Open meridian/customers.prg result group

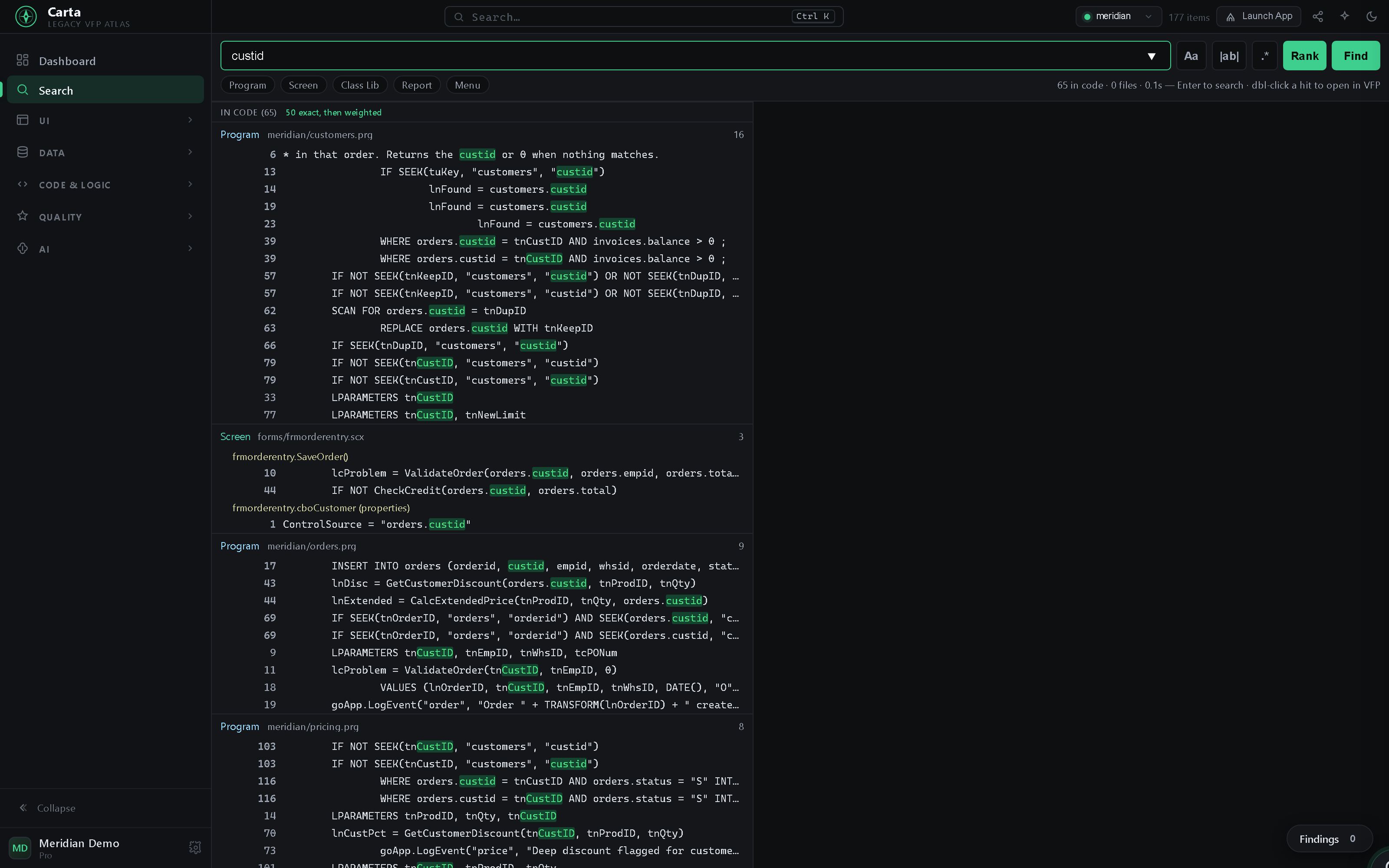click(482, 135)
